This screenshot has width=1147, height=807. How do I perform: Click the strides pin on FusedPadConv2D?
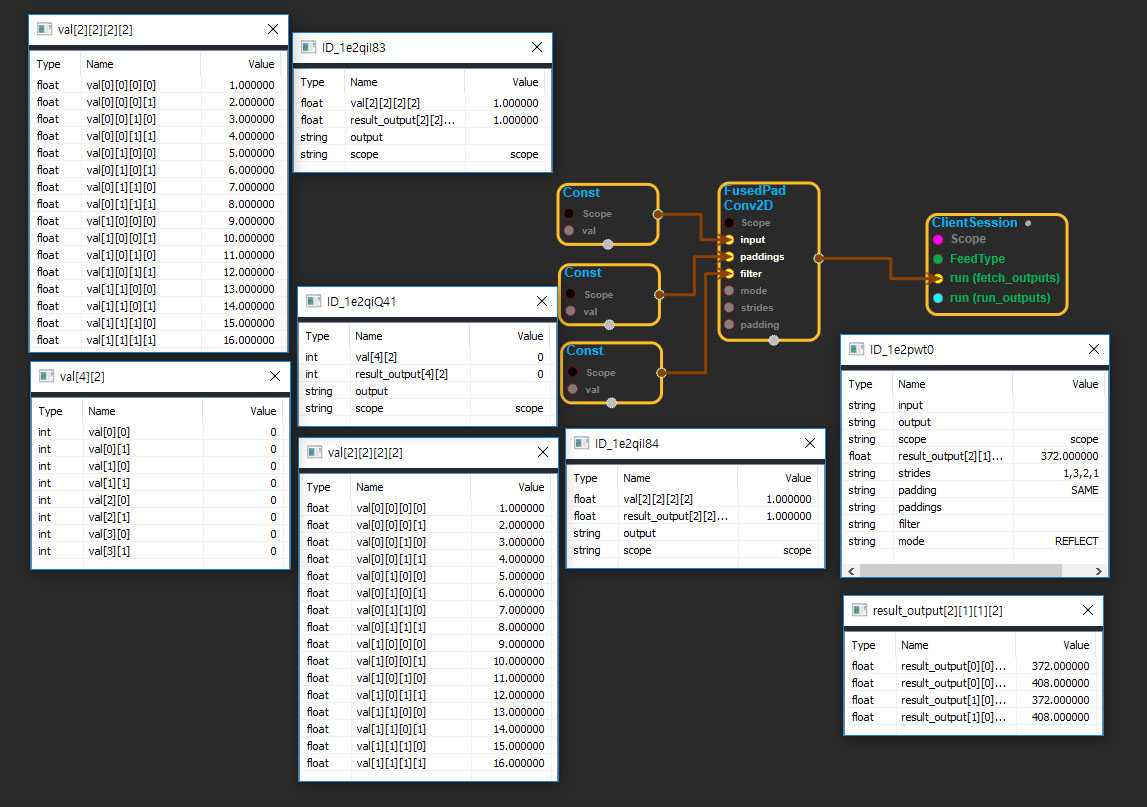[x=730, y=308]
